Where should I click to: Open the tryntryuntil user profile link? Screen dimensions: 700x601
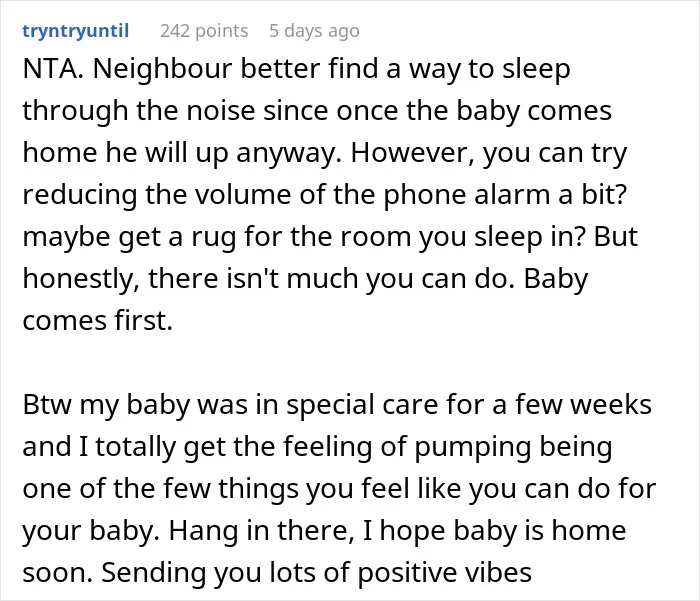pyautogui.click(x=75, y=31)
